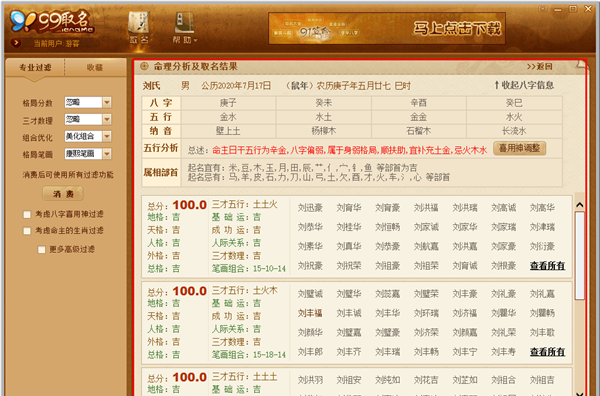
Task: Select the name 刘素华
Action: [x=310, y=246]
